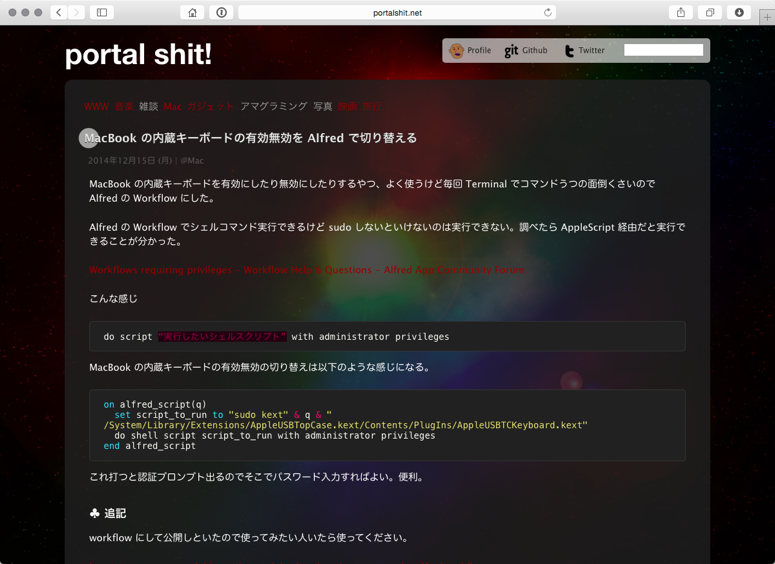Open the Downloads icon

(739, 12)
